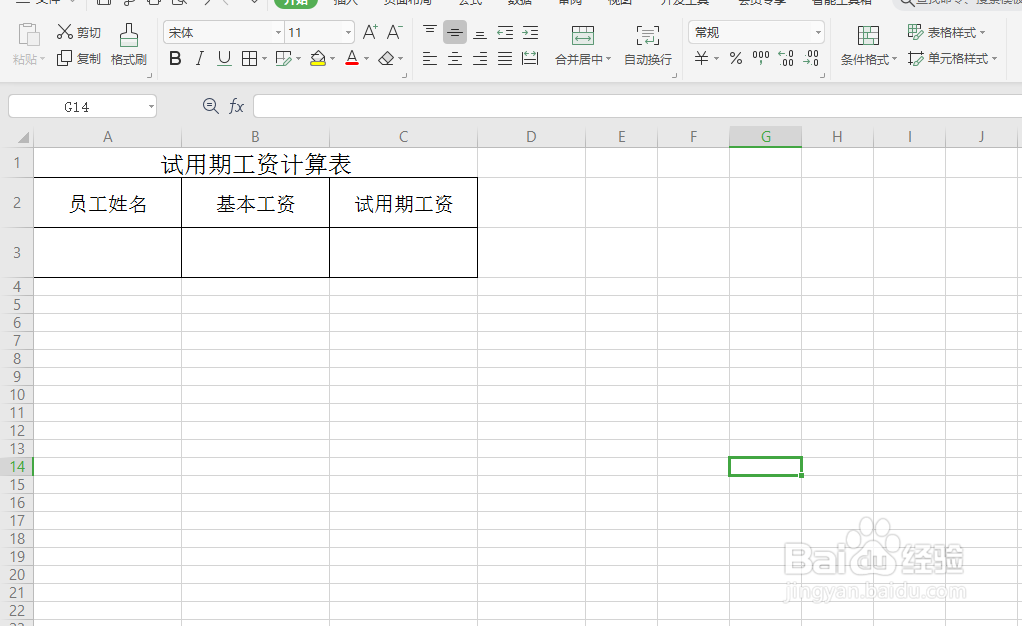Toggle underline formatting

(x=224, y=59)
